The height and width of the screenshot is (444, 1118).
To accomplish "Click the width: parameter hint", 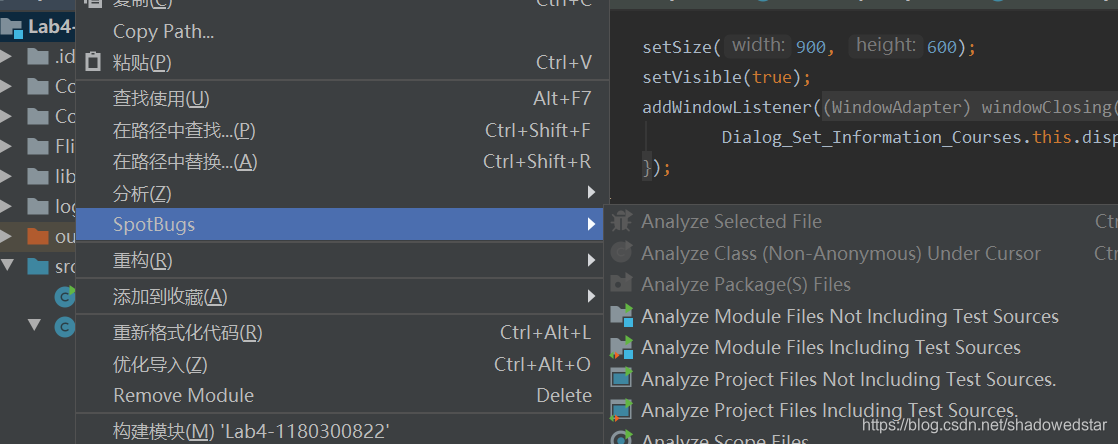I will click(x=758, y=46).
